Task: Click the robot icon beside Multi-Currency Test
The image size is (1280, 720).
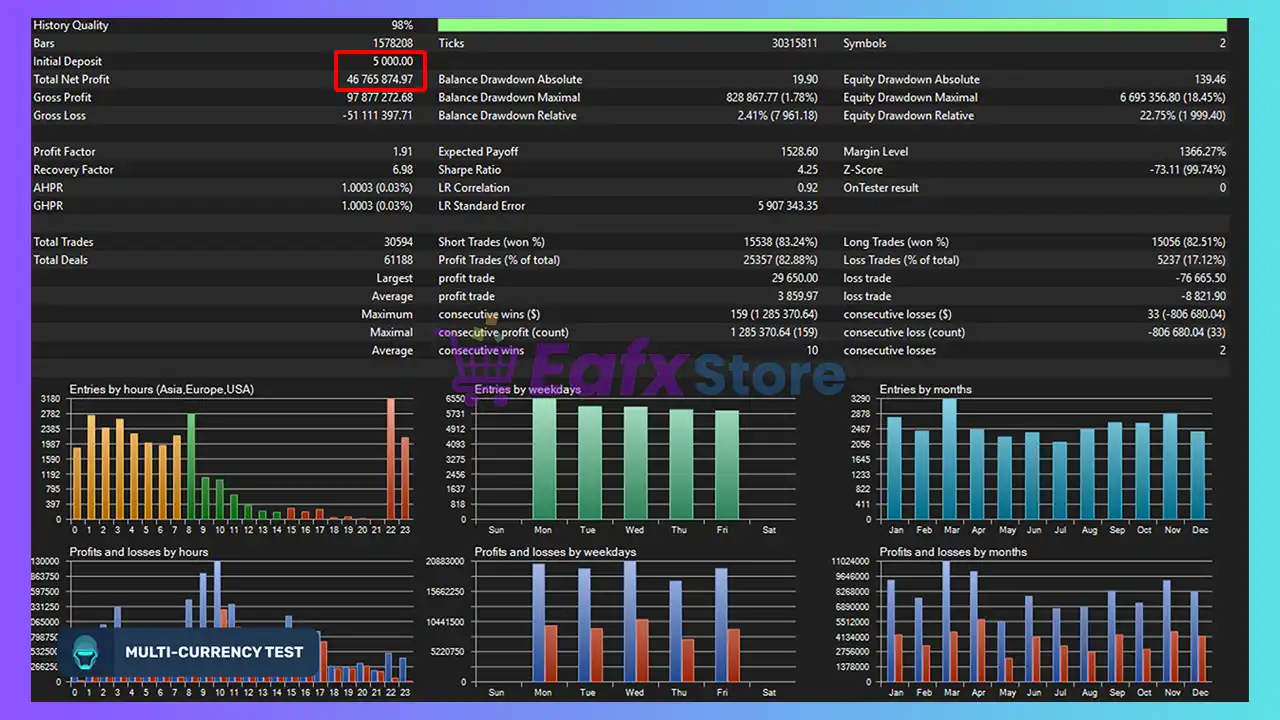Action: 87,652
